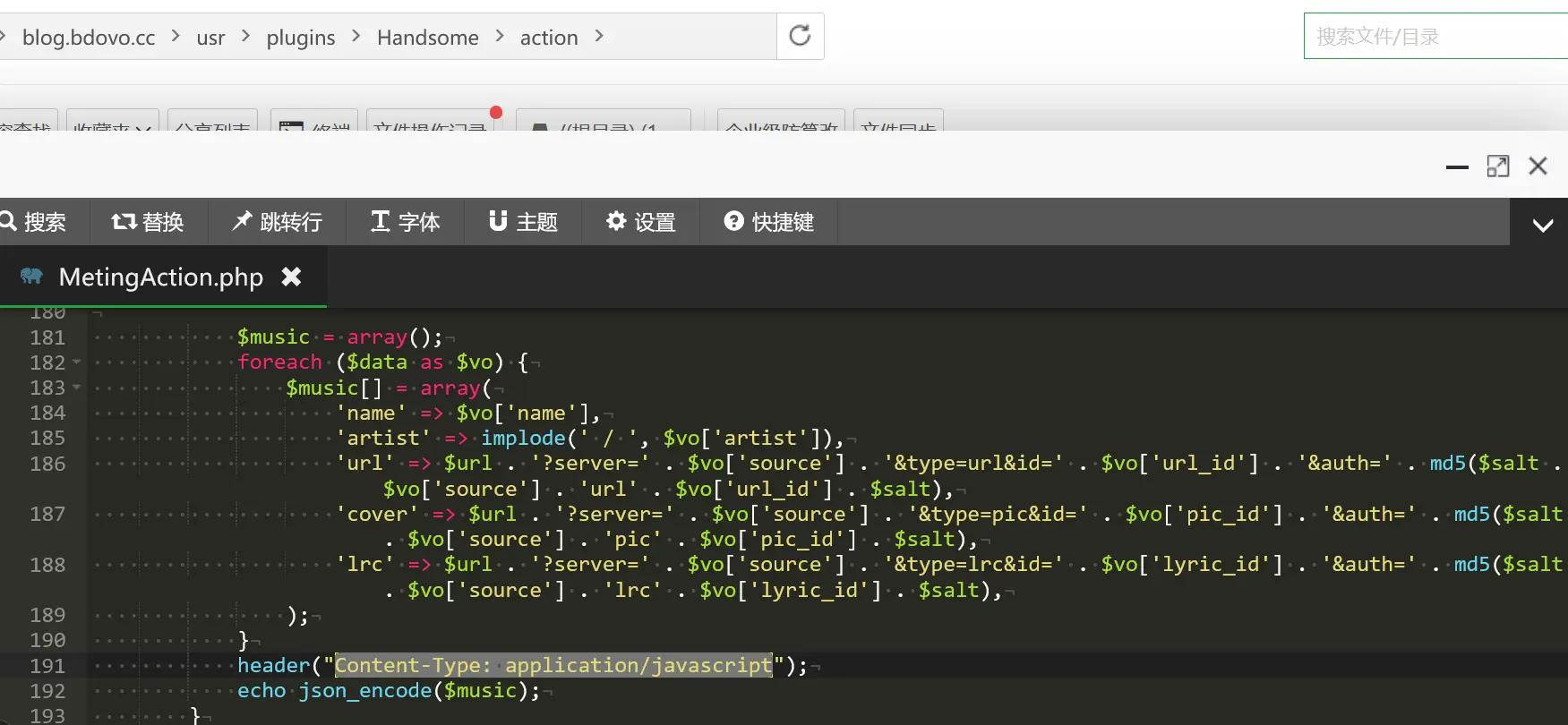The image size is (1568, 725).
Task: Open the 设置 editor settings
Action: (640, 222)
